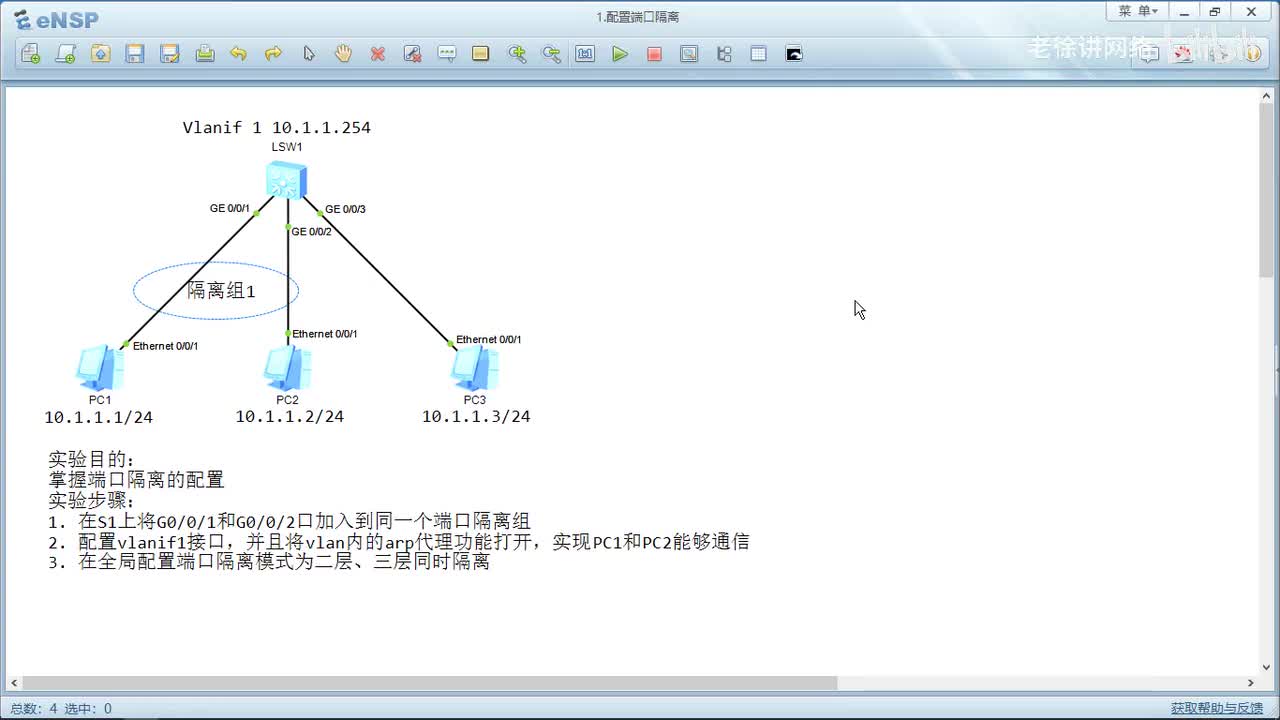Screen dimensions: 1280x720
Task: Open the forum chat icon at top right
Action: pyautogui.click(x=1149, y=54)
